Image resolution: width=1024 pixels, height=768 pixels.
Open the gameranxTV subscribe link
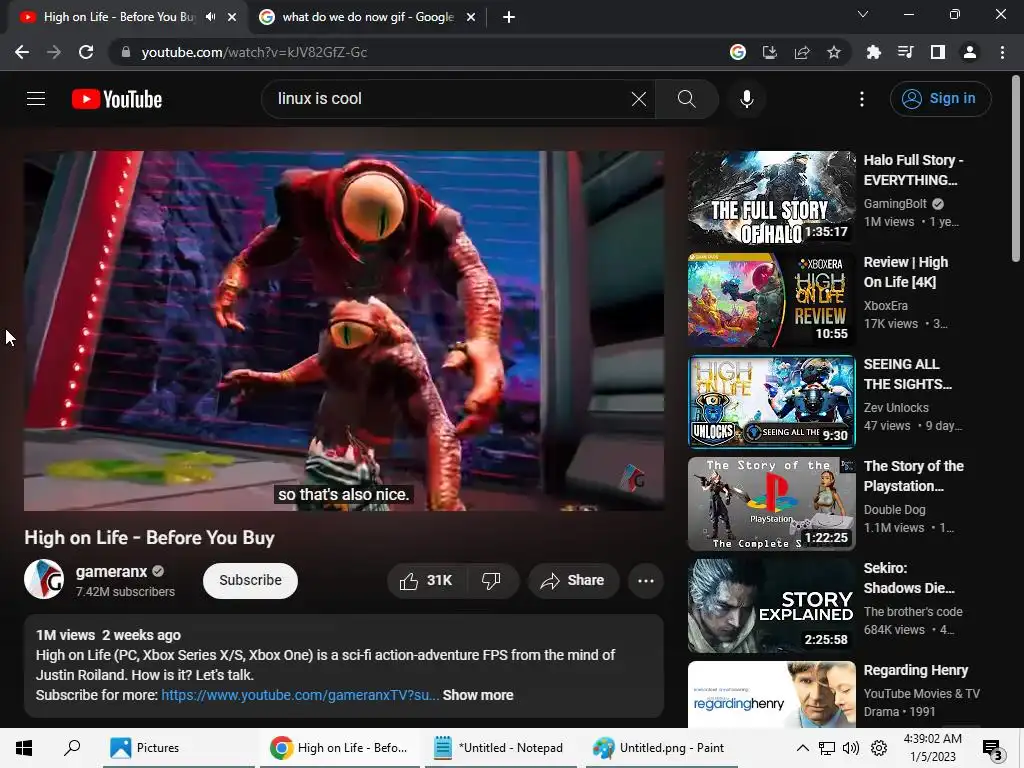pos(300,696)
